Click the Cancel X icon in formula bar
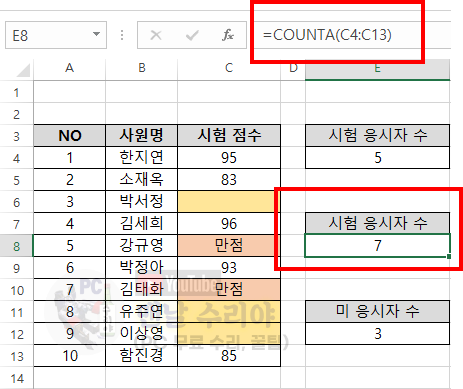This screenshot has height=389, width=463. tap(156, 35)
